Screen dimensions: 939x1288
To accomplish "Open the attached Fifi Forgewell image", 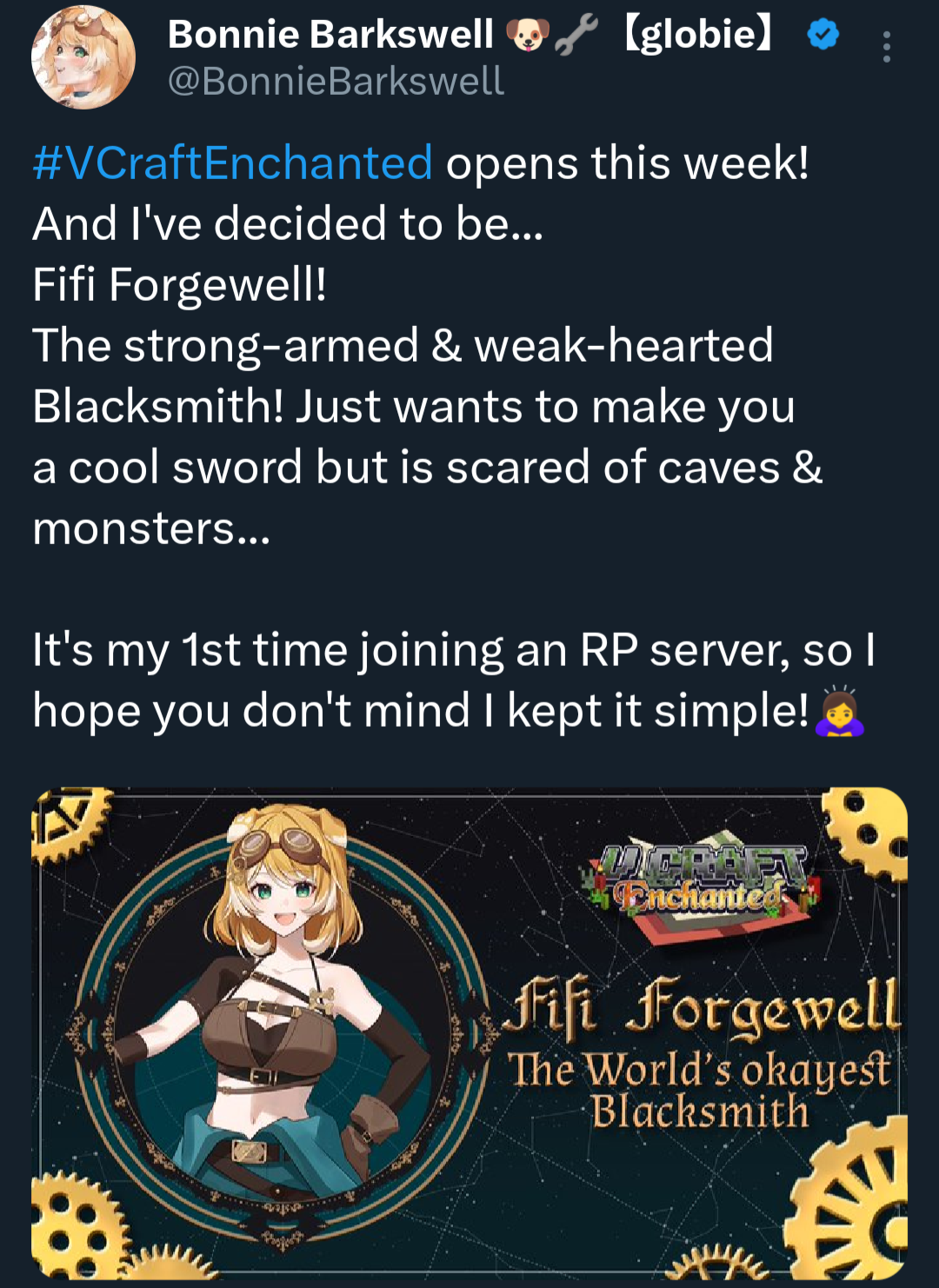I will [469, 1032].
